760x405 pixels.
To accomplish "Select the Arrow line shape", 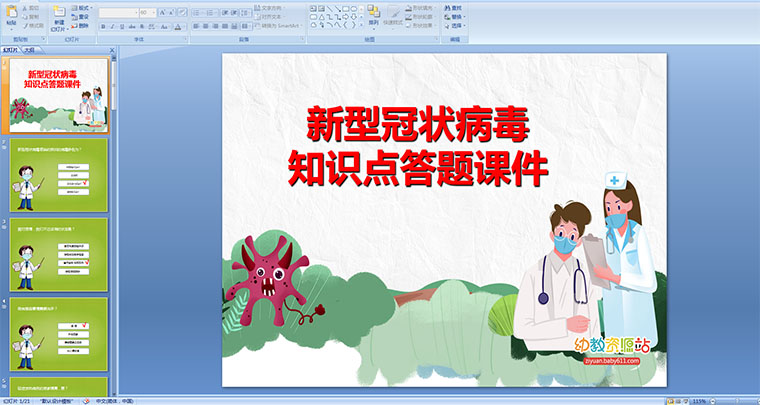I will pos(338,9).
